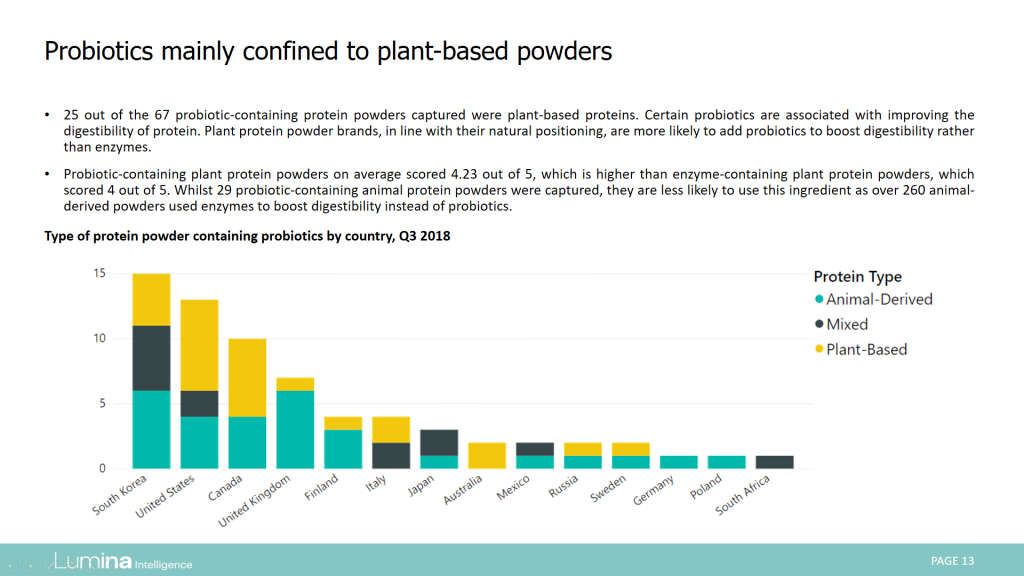Click the Australia plant-based bar
Viewport: 1024px width, 576px height.
pos(487,455)
